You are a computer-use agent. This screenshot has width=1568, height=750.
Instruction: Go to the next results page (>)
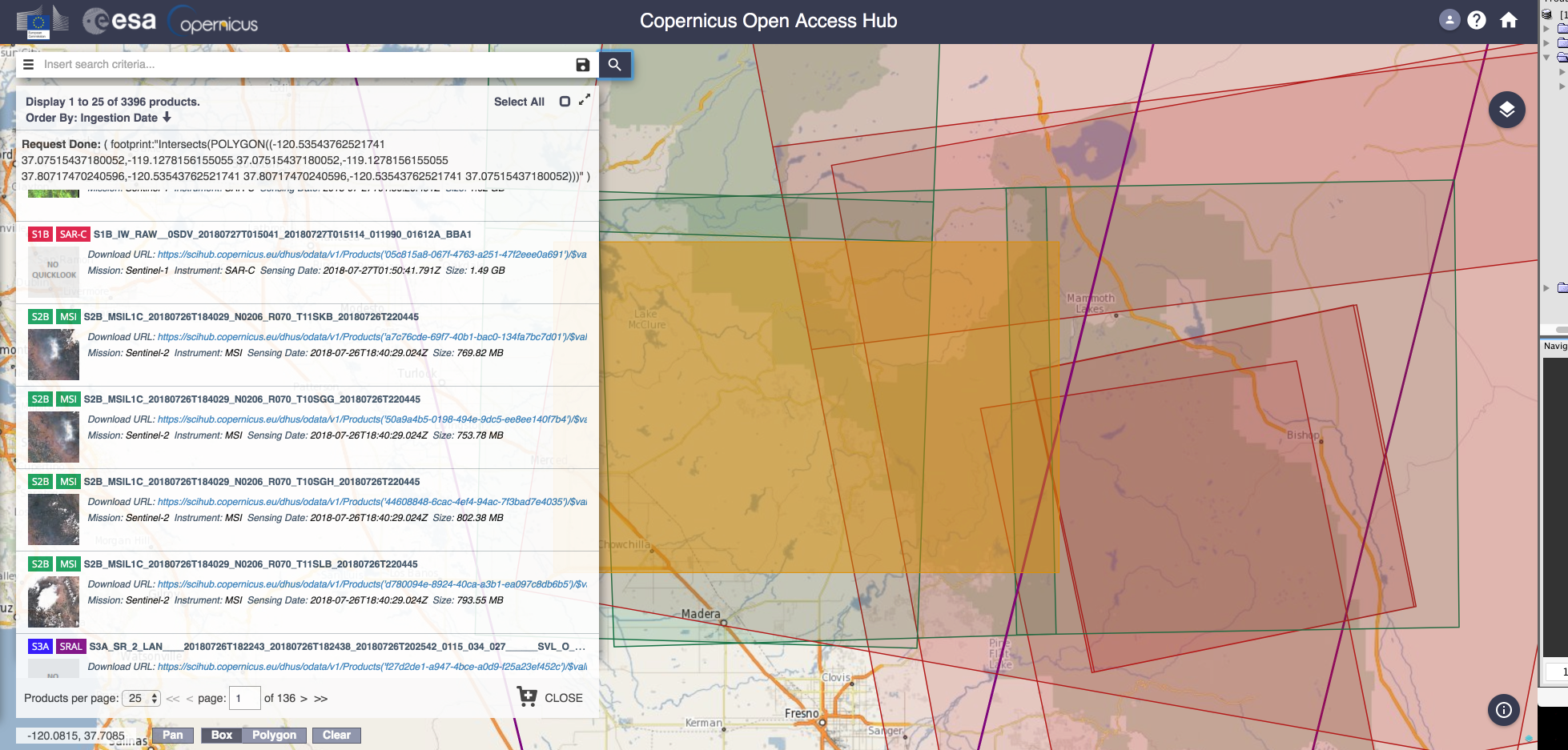tap(304, 699)
